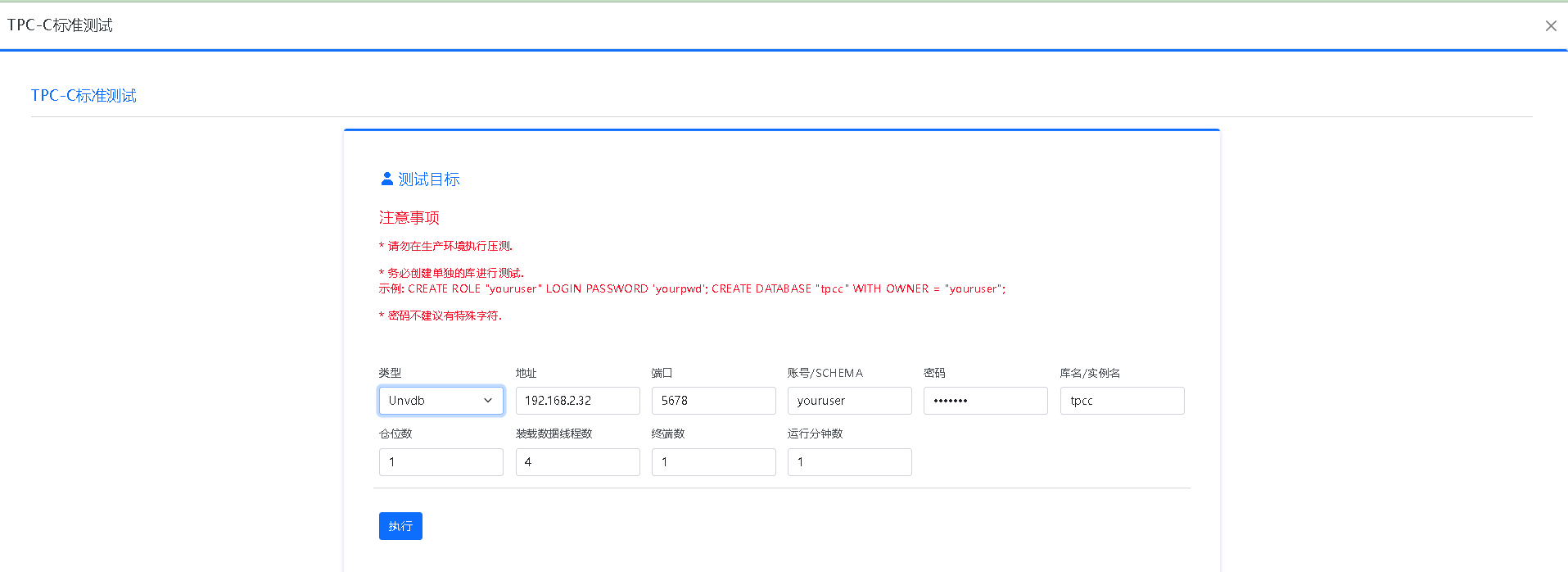Focus the 密码 password field

coord(985,401)
